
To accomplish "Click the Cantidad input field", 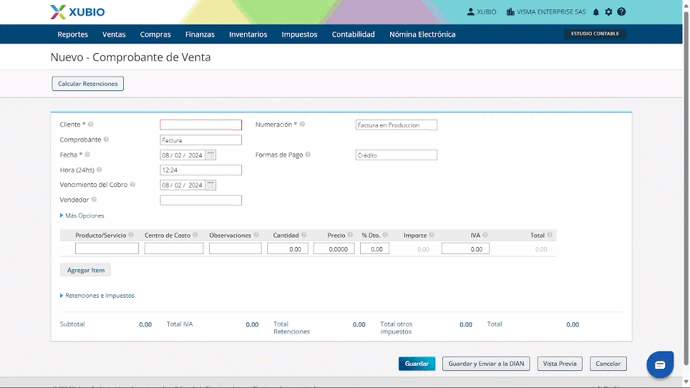I will click(288, 249).
